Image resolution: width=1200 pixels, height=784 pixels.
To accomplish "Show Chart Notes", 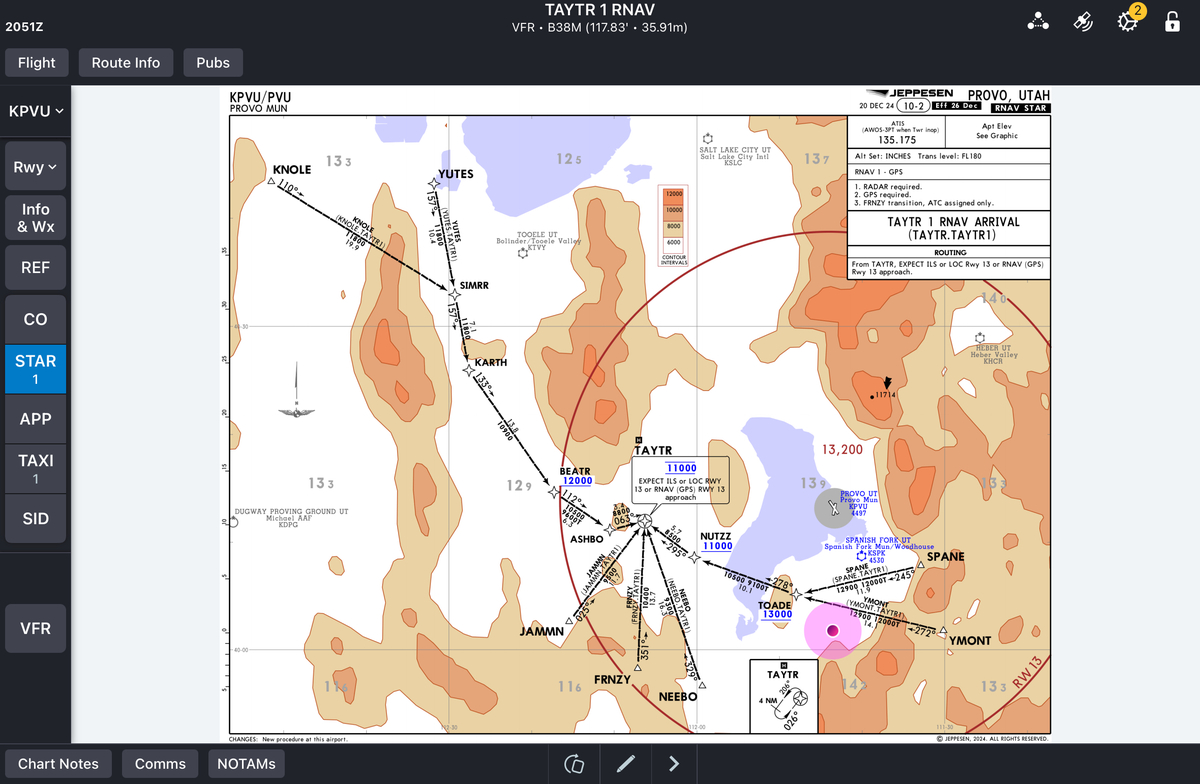I will click(58, 764).
